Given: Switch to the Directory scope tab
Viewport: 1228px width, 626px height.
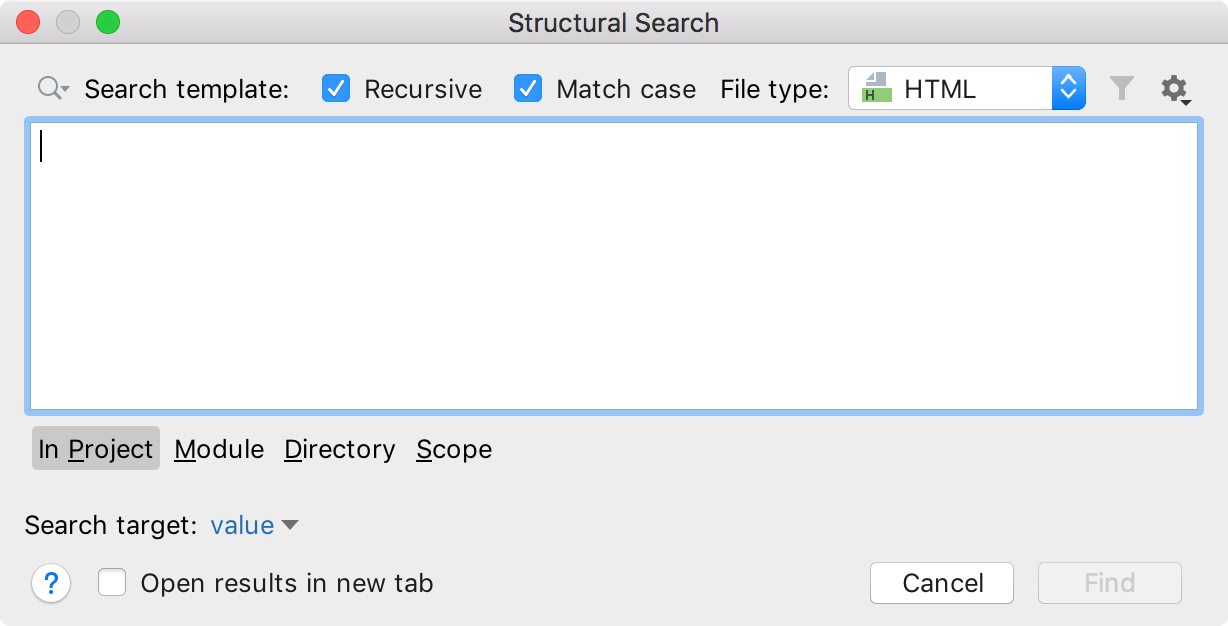Looking at the screenshot, I should tap(339, 449).
